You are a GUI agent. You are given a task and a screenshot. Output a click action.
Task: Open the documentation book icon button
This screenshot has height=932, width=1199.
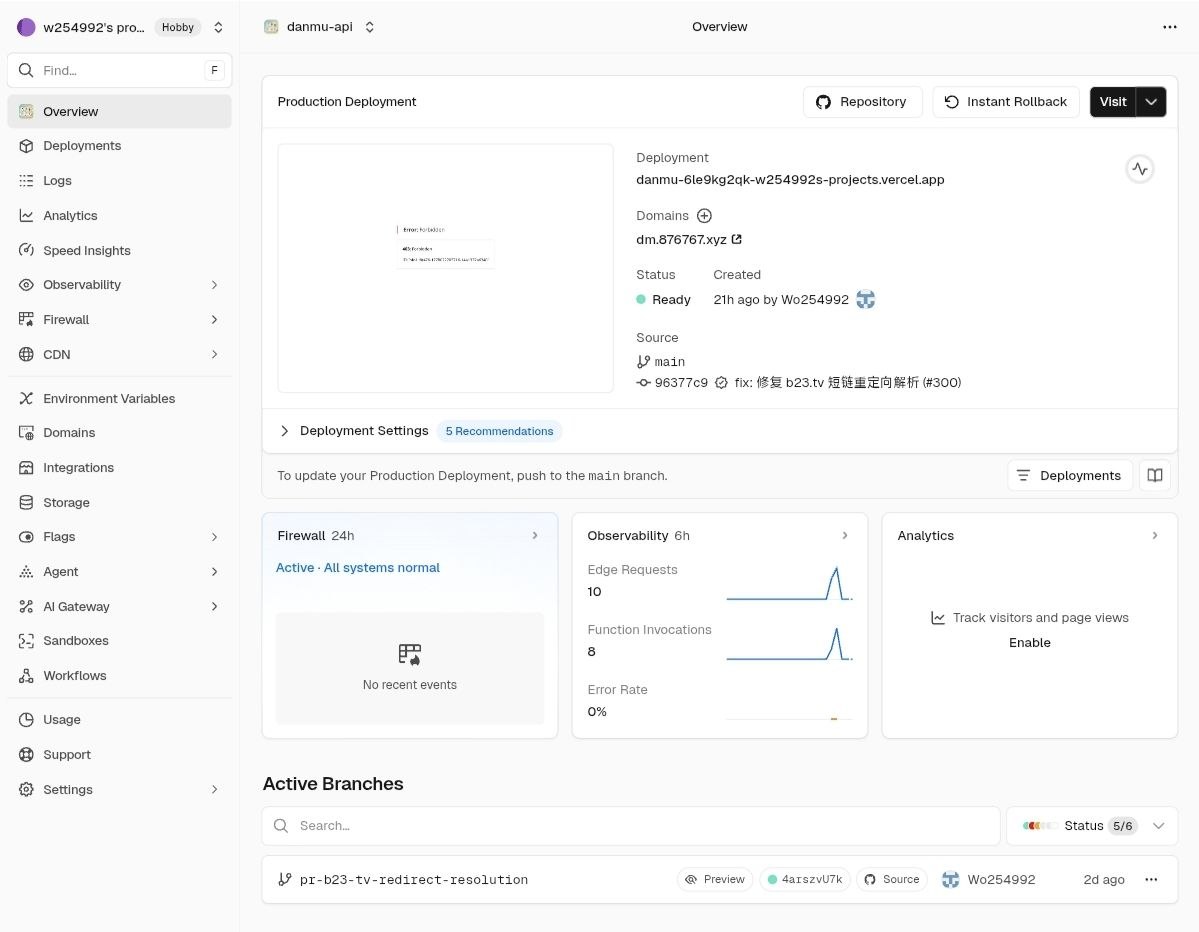click(x=1155, y=476)
